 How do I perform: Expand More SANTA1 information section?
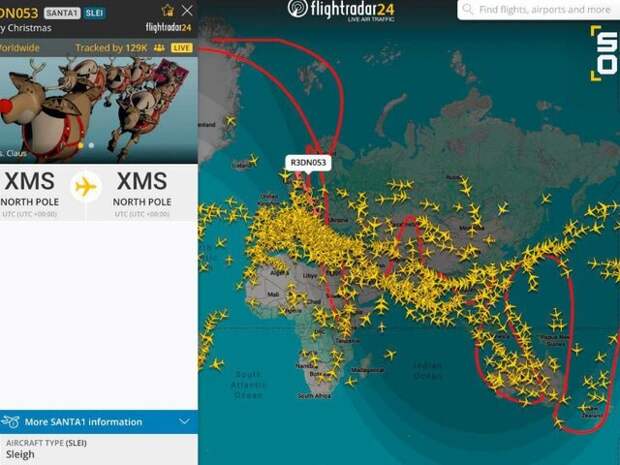[x=99, y=422]
